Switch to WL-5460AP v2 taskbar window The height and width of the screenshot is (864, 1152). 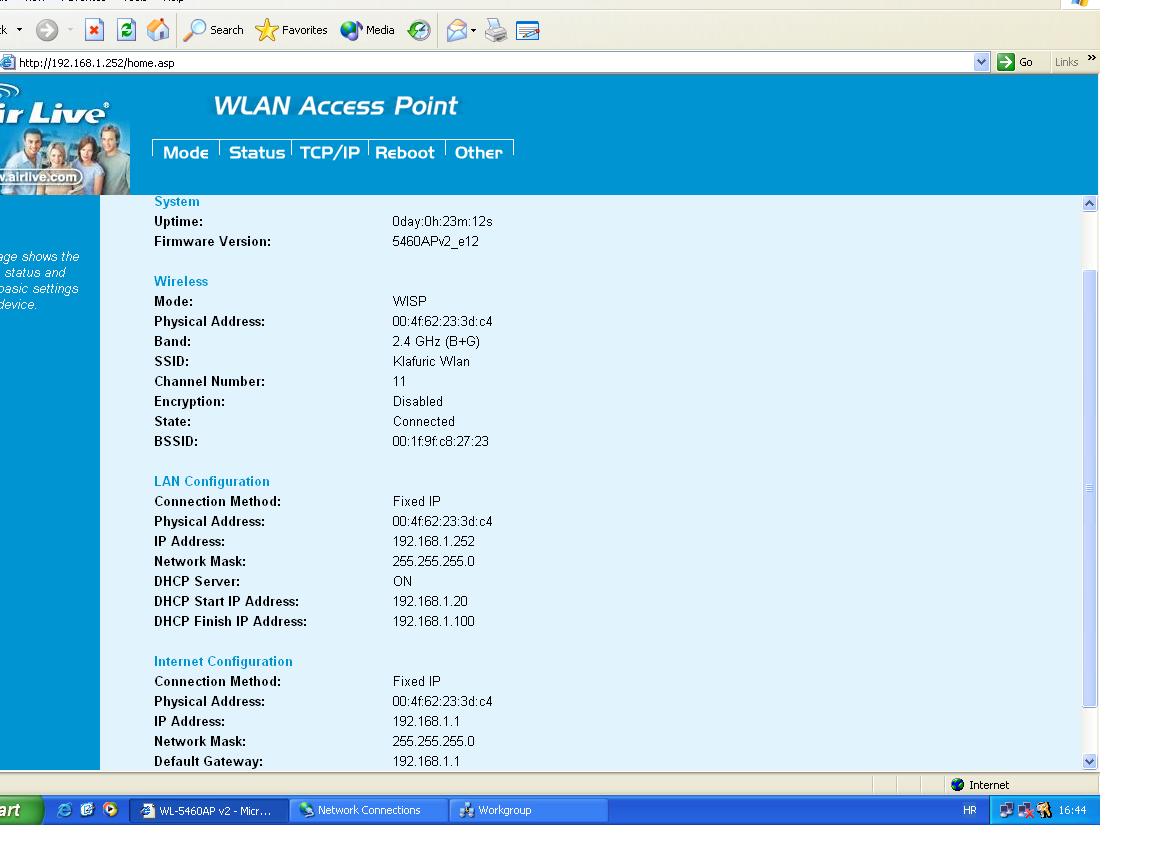[207, 810]
